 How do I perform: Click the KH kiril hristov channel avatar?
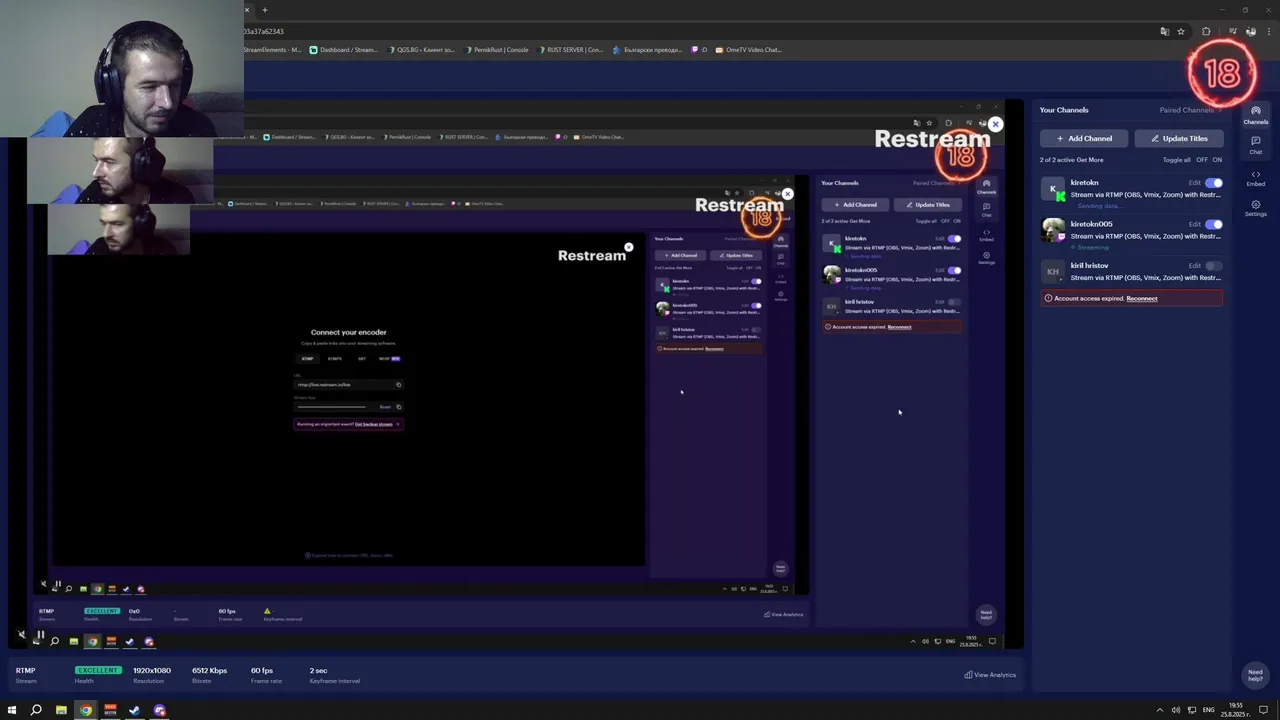1052,271
